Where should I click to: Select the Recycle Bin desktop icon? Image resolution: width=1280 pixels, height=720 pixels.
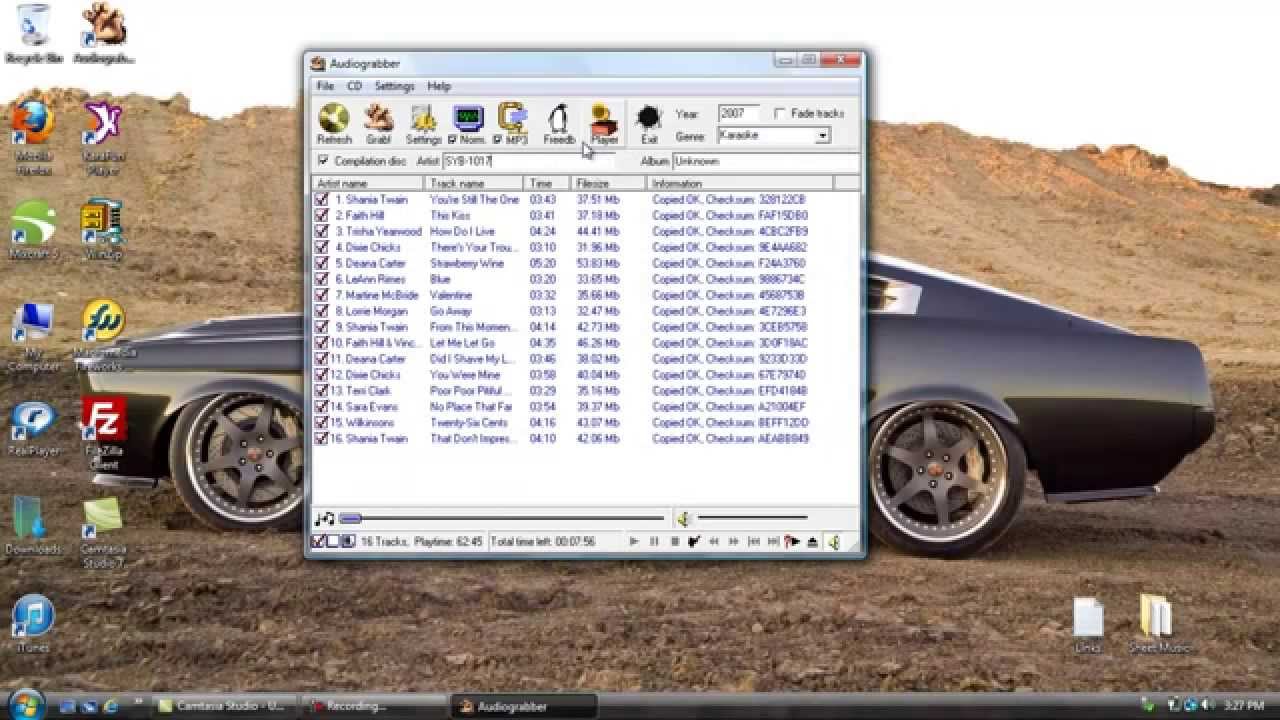click(33, 34)
